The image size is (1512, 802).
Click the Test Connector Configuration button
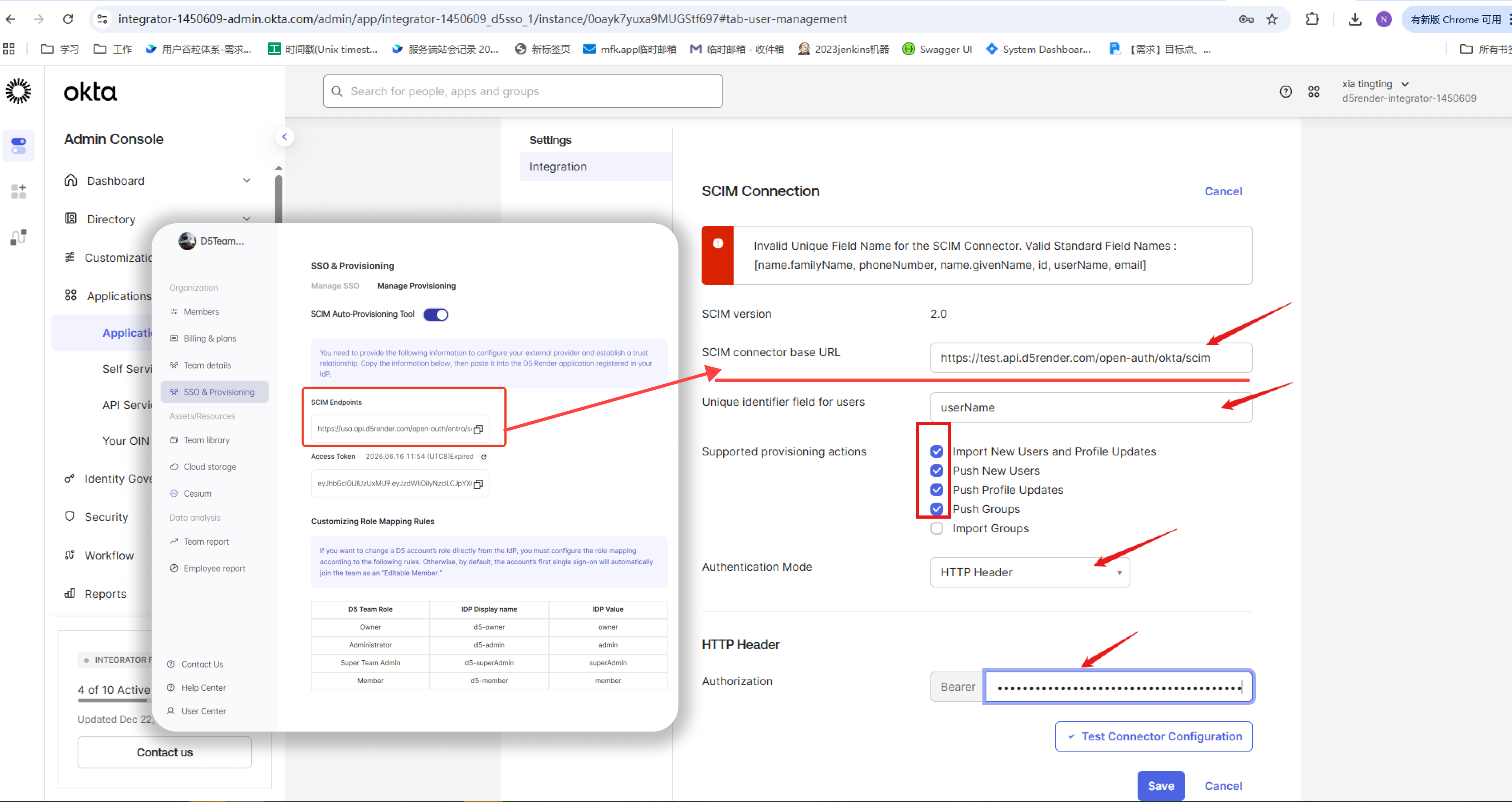[x=1153, y=736]
